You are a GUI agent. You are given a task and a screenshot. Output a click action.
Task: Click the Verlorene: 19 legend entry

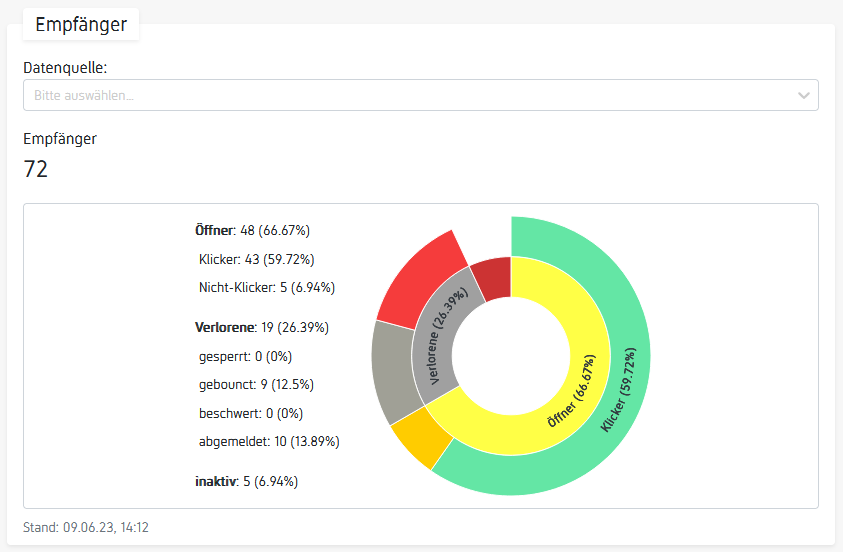point(261,327)
